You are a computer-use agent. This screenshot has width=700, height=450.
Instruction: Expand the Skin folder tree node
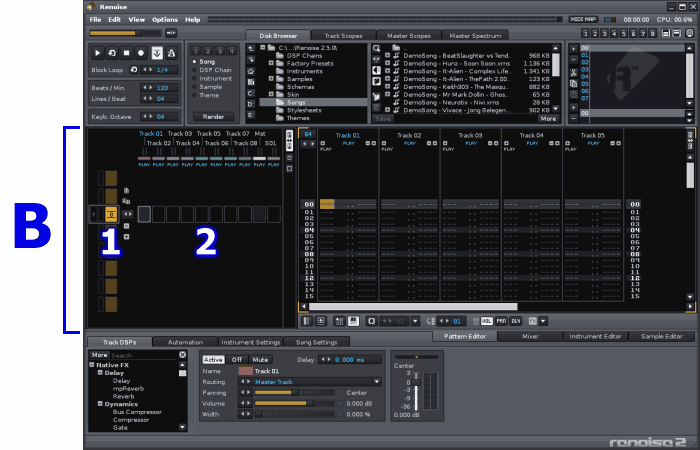tap(271, 95)
